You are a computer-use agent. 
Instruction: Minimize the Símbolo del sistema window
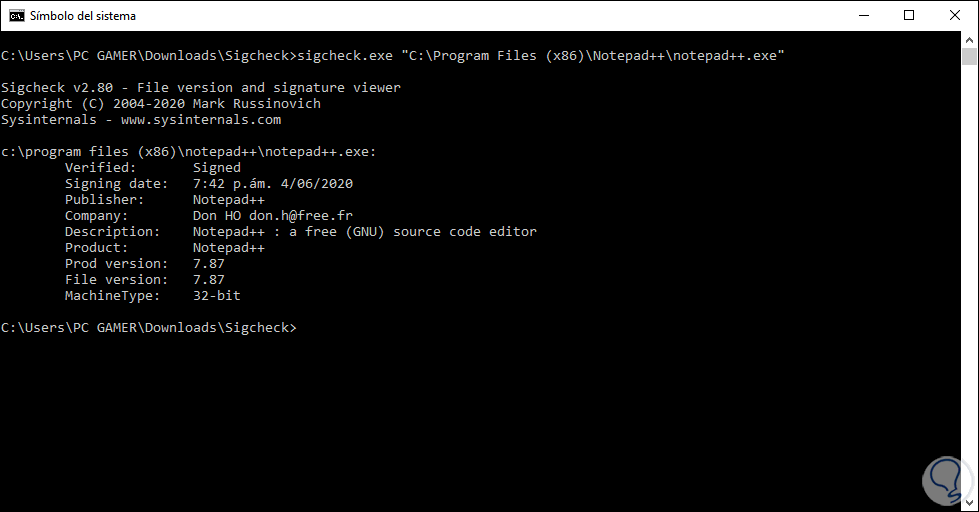point(862,15)
